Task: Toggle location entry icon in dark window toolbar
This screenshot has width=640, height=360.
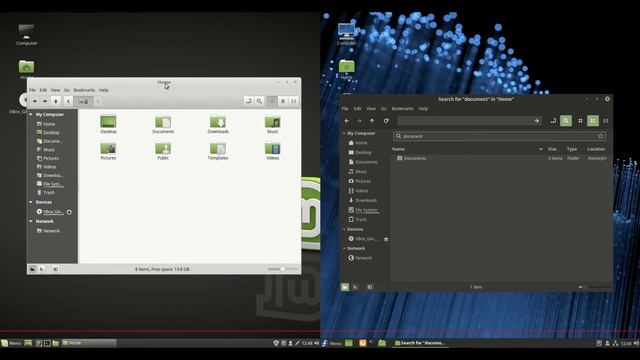Action: coord(553,120)
